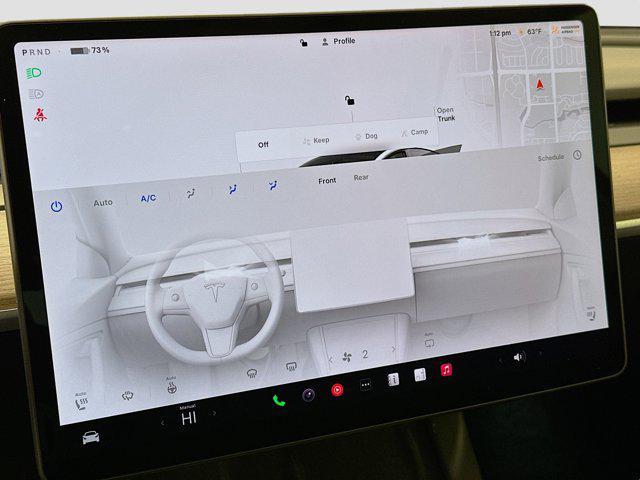Tap the green phone icon

(279, 400)
